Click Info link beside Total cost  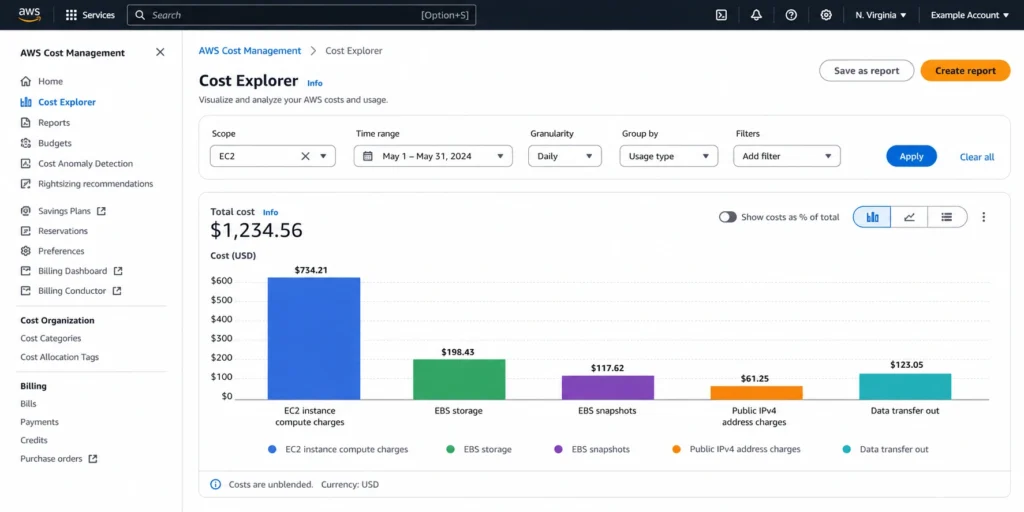tap(270, 212)
